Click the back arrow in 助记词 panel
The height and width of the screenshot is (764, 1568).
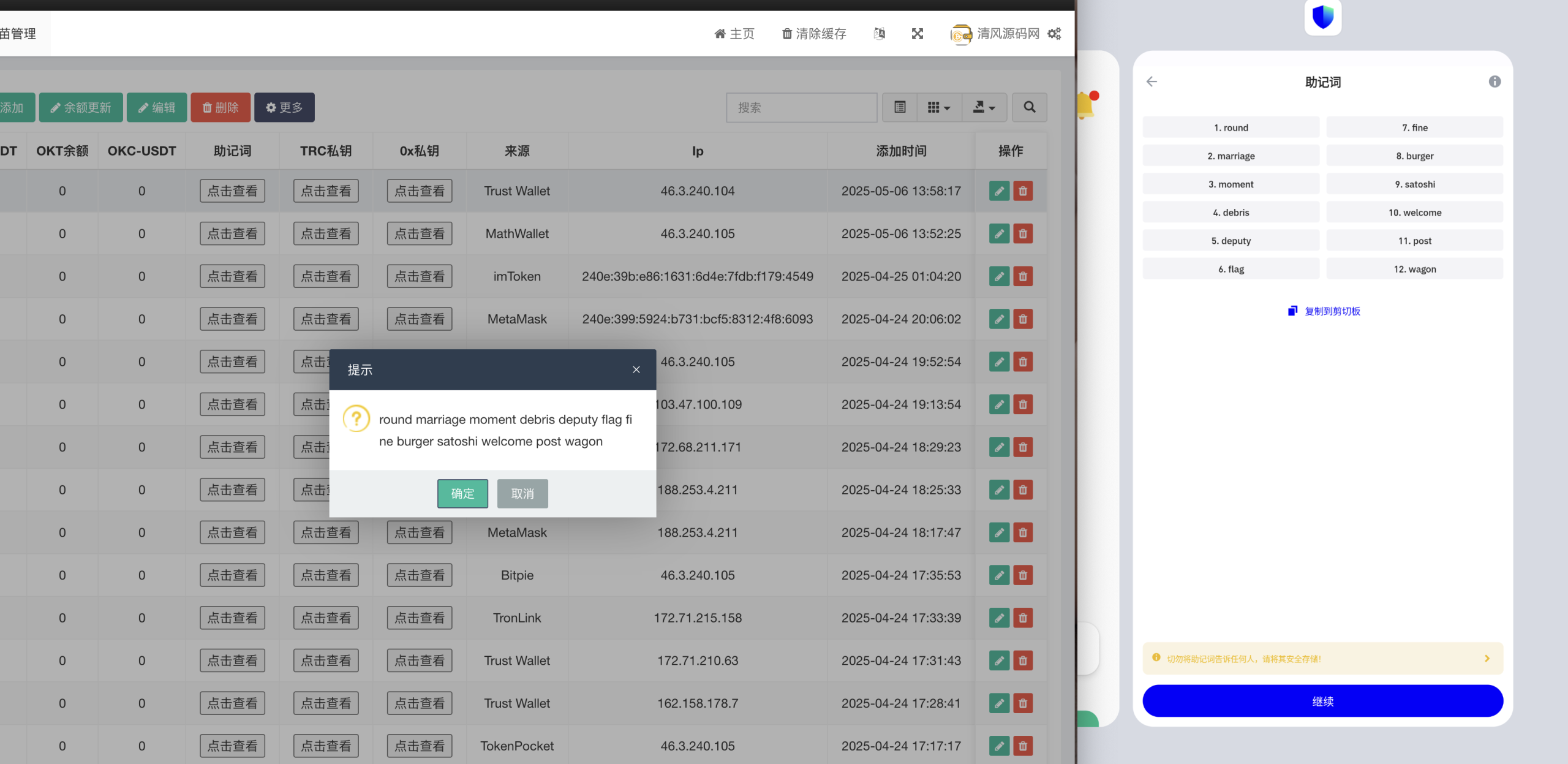click(1151, 81)
